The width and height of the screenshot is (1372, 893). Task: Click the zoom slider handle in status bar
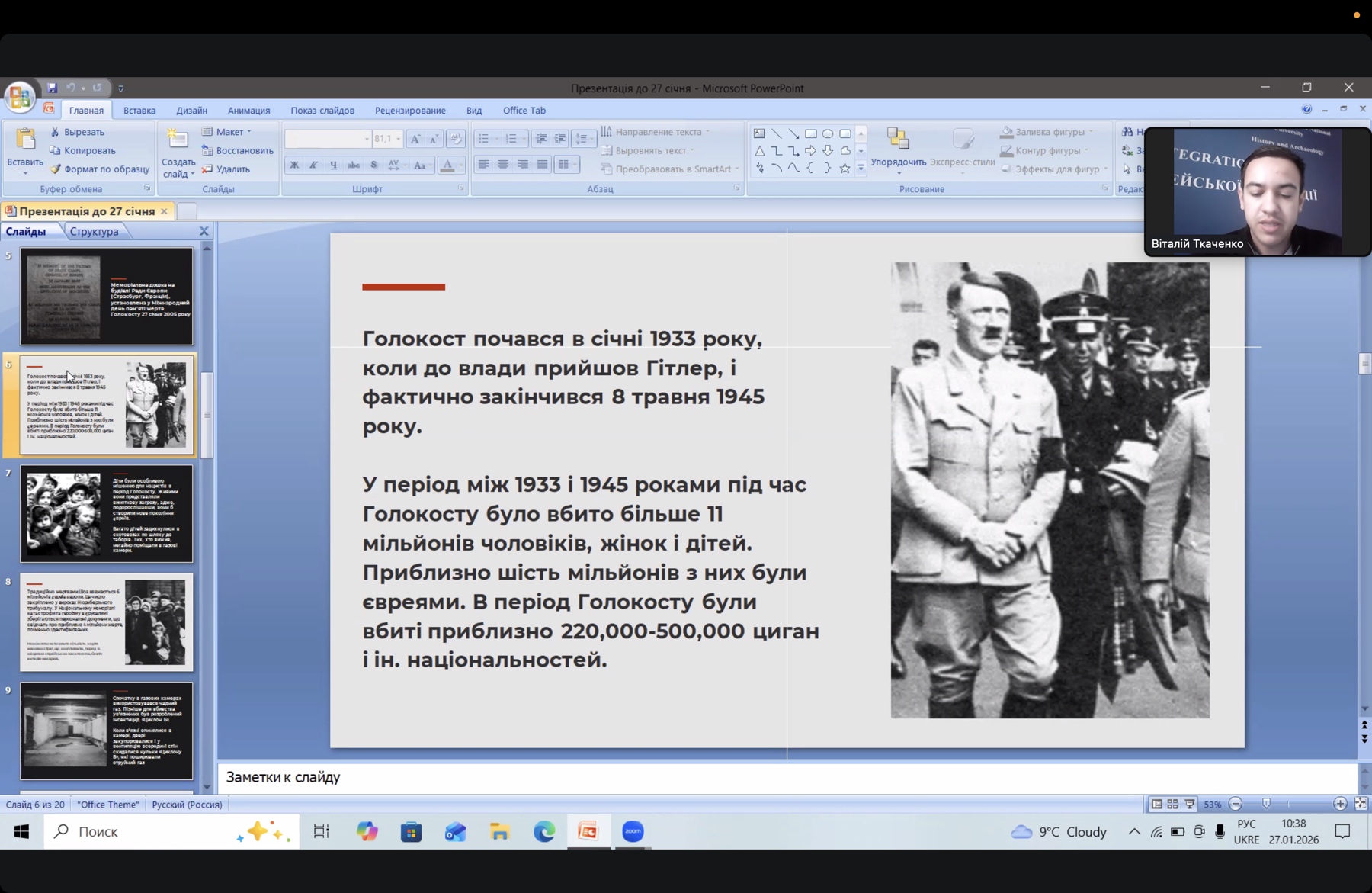point(1266,804)
